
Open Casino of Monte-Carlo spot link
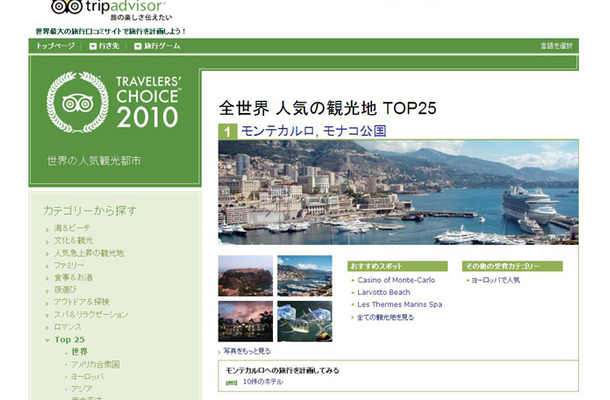(x=396, y=280)
